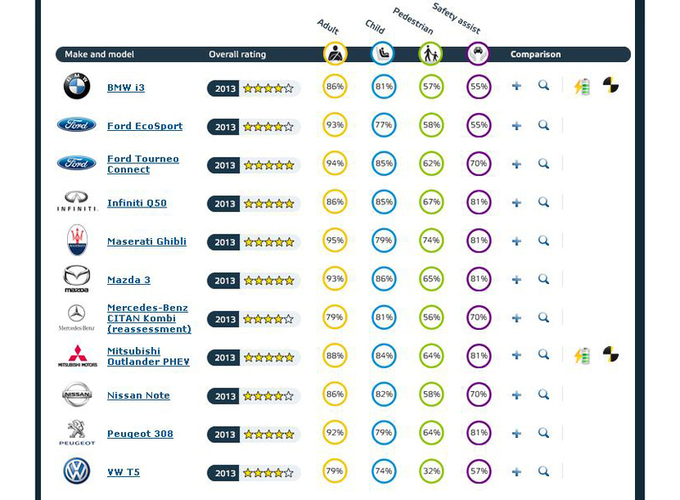Click the Child occupant category icon
This screenshot has width=680, height=500.
tap(382, 54)
